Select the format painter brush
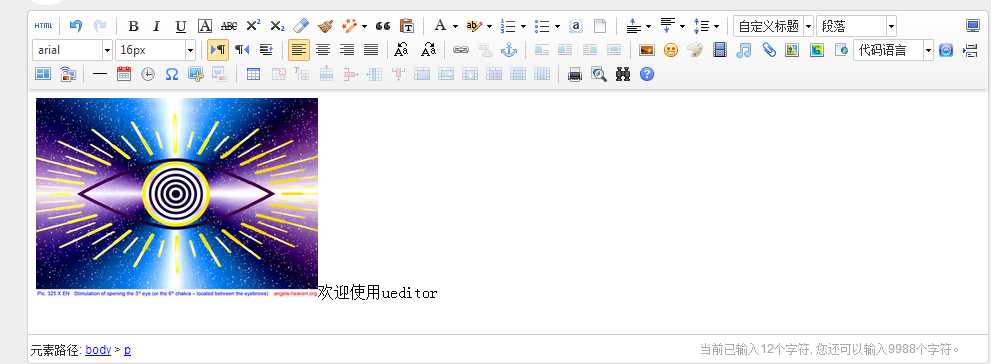This screenshot has height=364, width=991. pos(325,26)
